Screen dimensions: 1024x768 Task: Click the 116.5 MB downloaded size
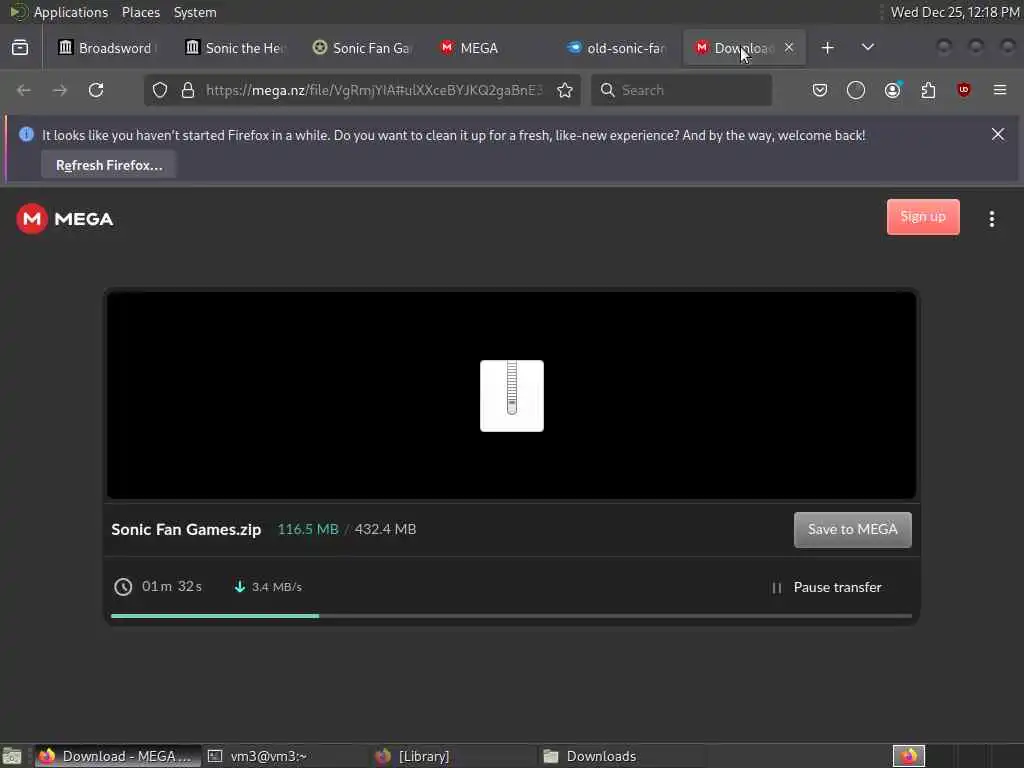click(308, 529)
